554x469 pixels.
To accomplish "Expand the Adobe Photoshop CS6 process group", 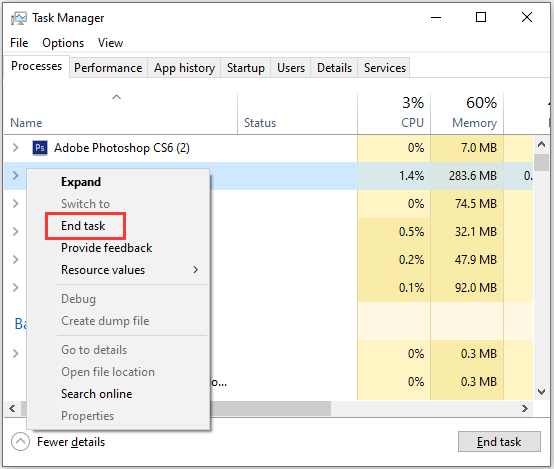I will 16,147.
